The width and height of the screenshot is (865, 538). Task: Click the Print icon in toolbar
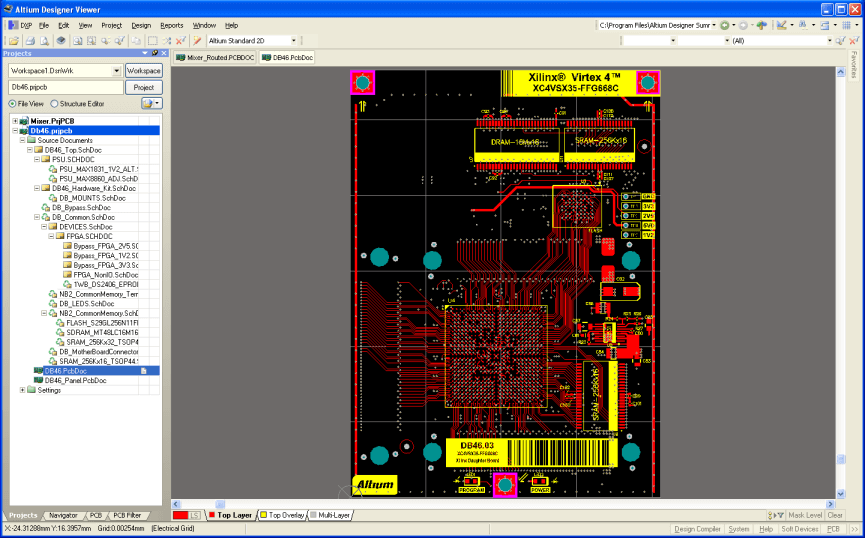(x=30, y=41)
